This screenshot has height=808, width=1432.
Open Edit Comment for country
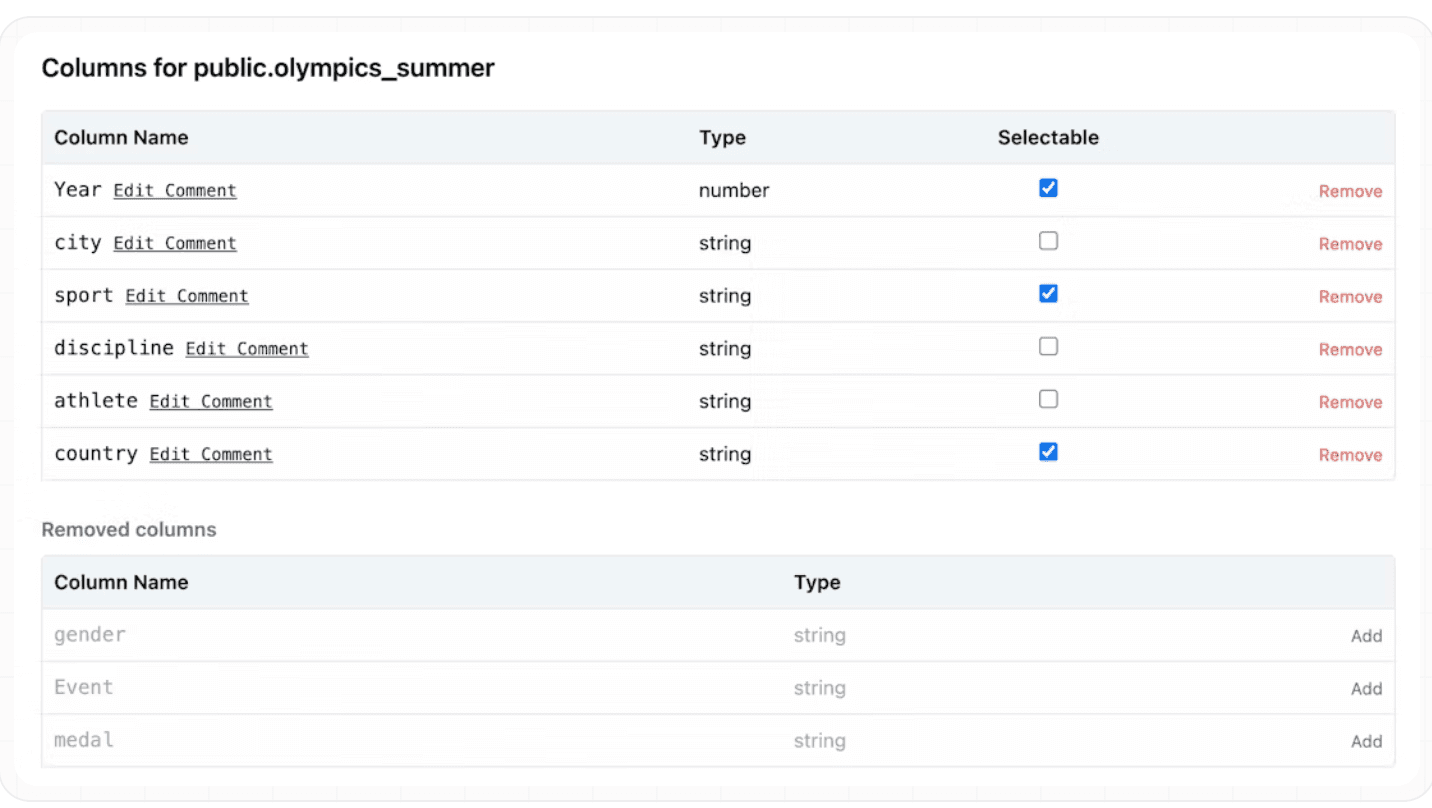[x=211, y=454]
